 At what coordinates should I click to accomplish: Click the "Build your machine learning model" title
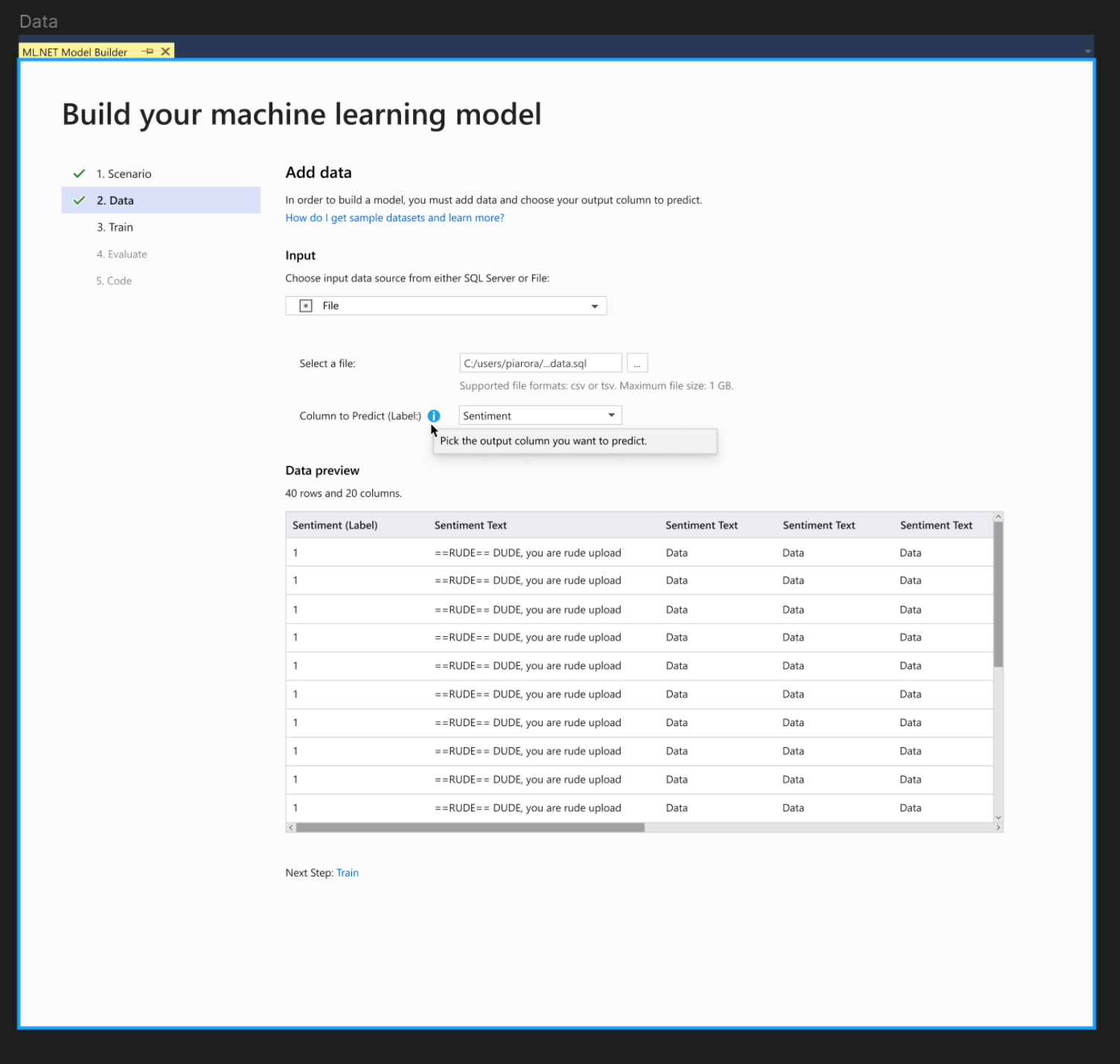point(301,115)
